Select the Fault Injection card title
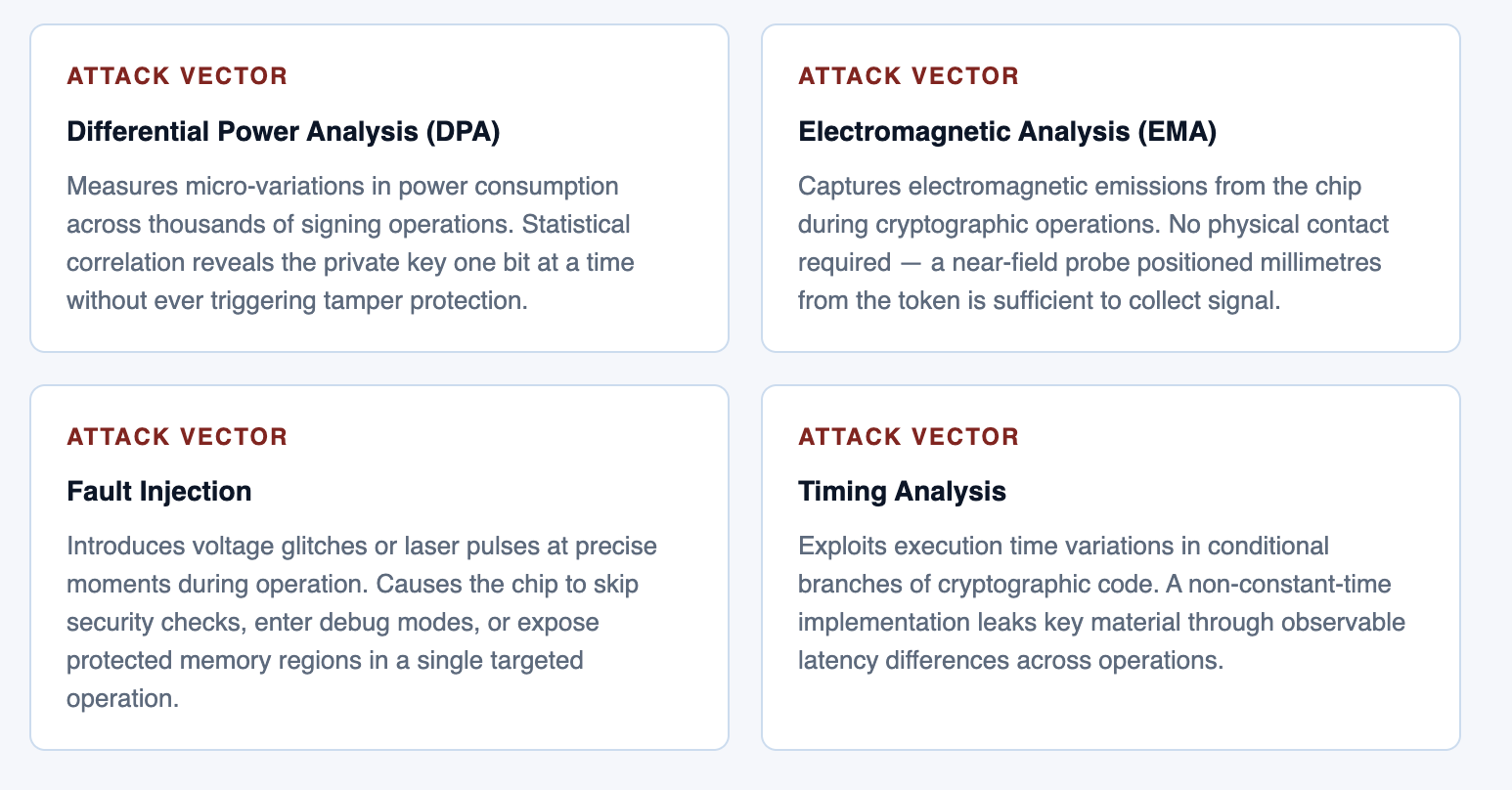The width and height of the screenshot is (1512, 790). [x=159, y=491]
